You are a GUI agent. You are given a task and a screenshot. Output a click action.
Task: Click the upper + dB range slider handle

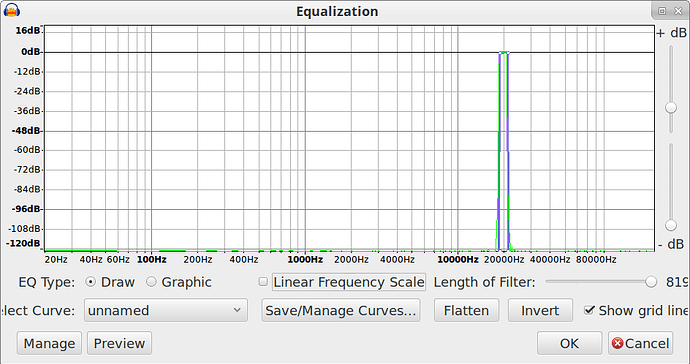(671, 107)
